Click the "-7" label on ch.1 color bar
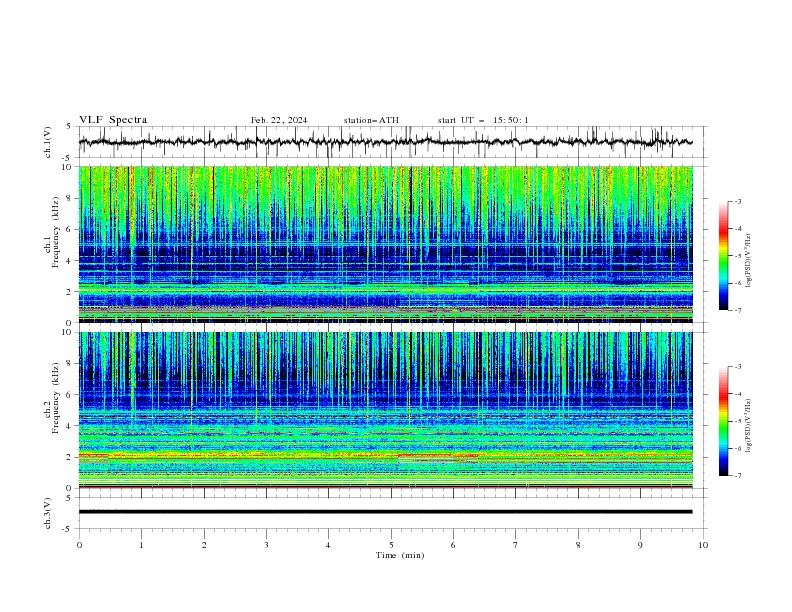Viewport: 792px width, 612px height. pos(738,310)
